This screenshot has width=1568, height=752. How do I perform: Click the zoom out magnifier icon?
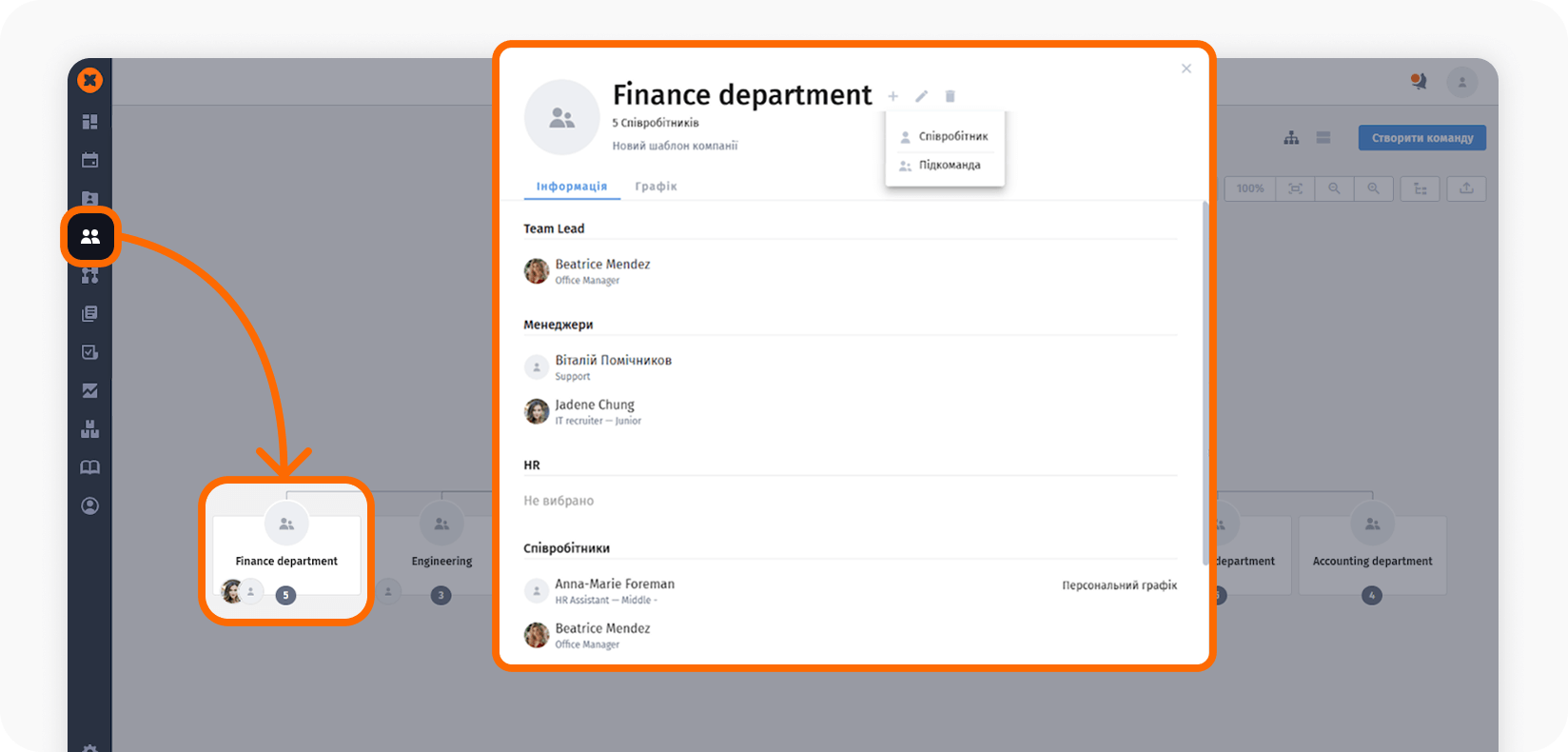[x=1334, y=188]
